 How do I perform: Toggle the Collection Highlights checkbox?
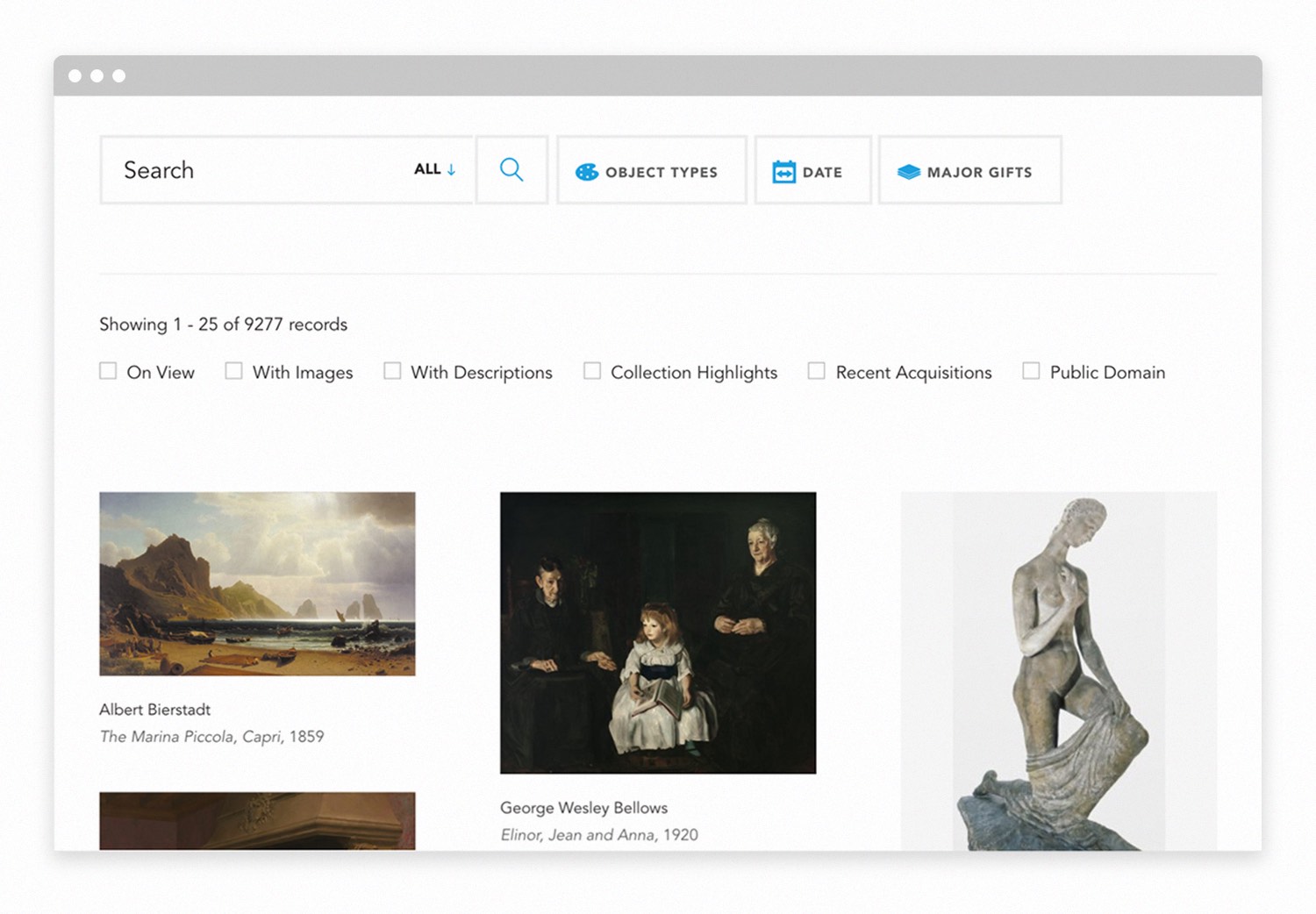click(x=592, y=371)
